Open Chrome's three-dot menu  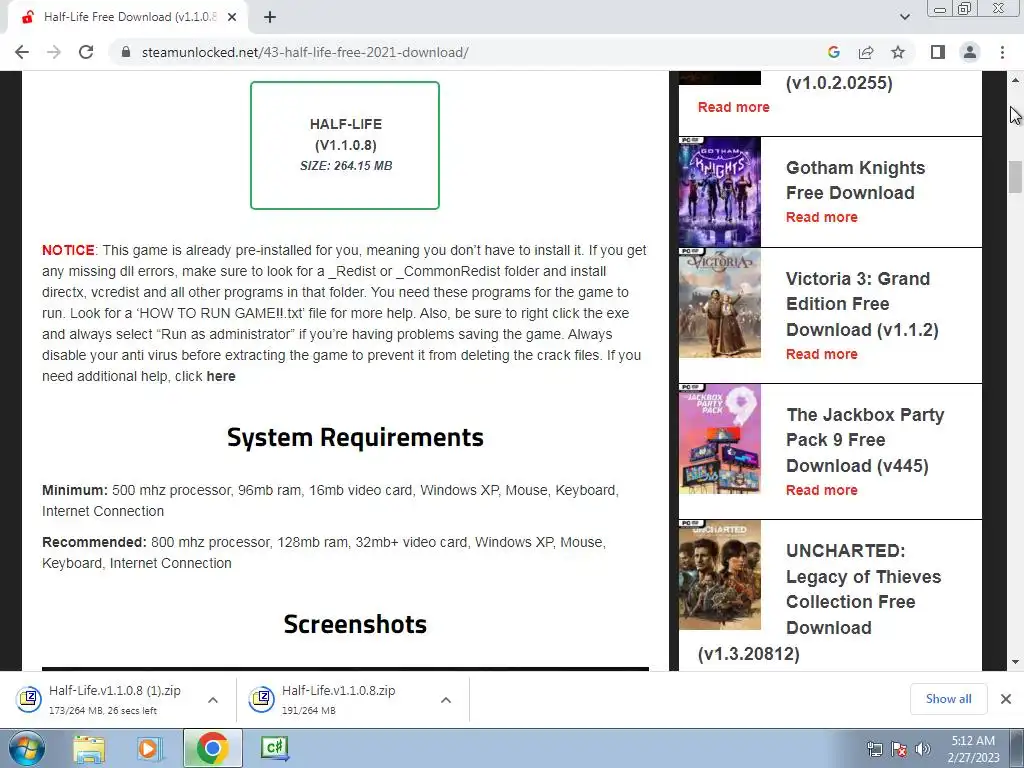click(x=1002, y=52)
